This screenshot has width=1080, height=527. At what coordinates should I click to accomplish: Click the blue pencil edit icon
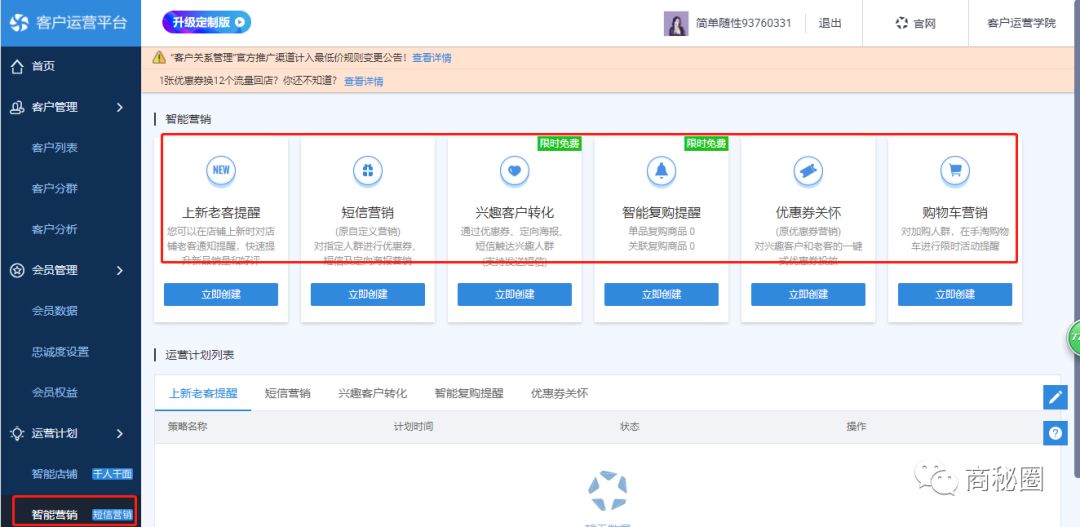coord(1055,397)
